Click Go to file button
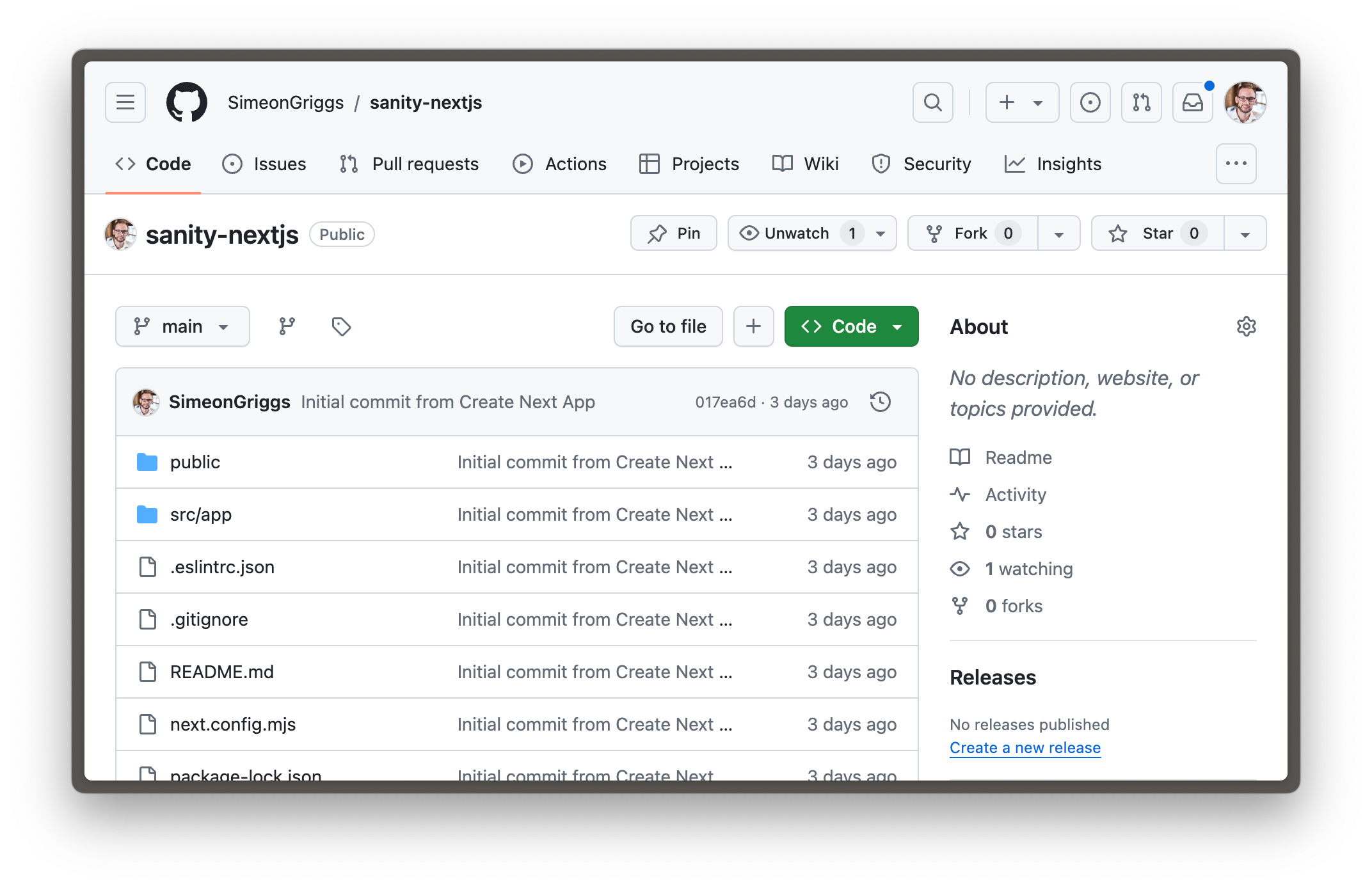Image resolution: width=1372 pixels, height=888 pixels. (669, 326)
